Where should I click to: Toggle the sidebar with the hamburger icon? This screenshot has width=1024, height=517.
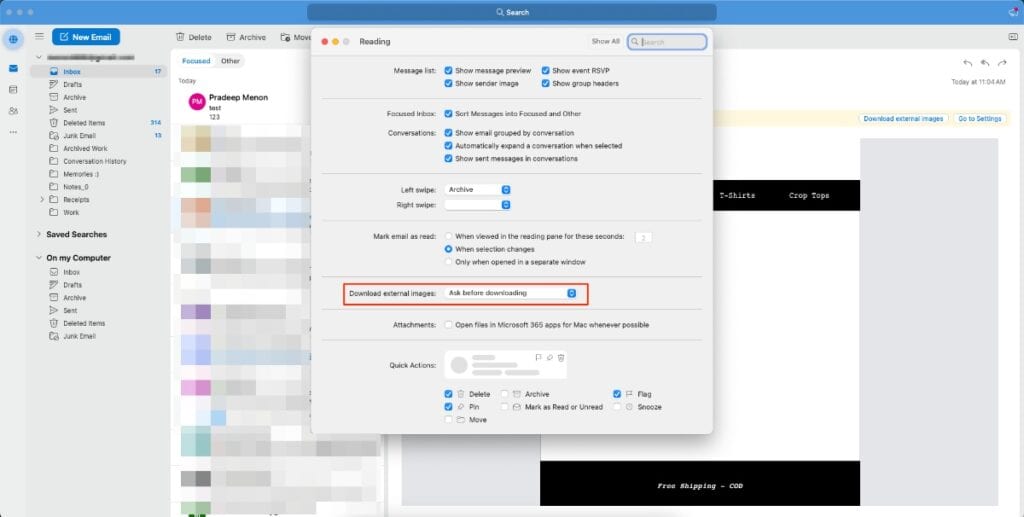(x=39, y=37)
